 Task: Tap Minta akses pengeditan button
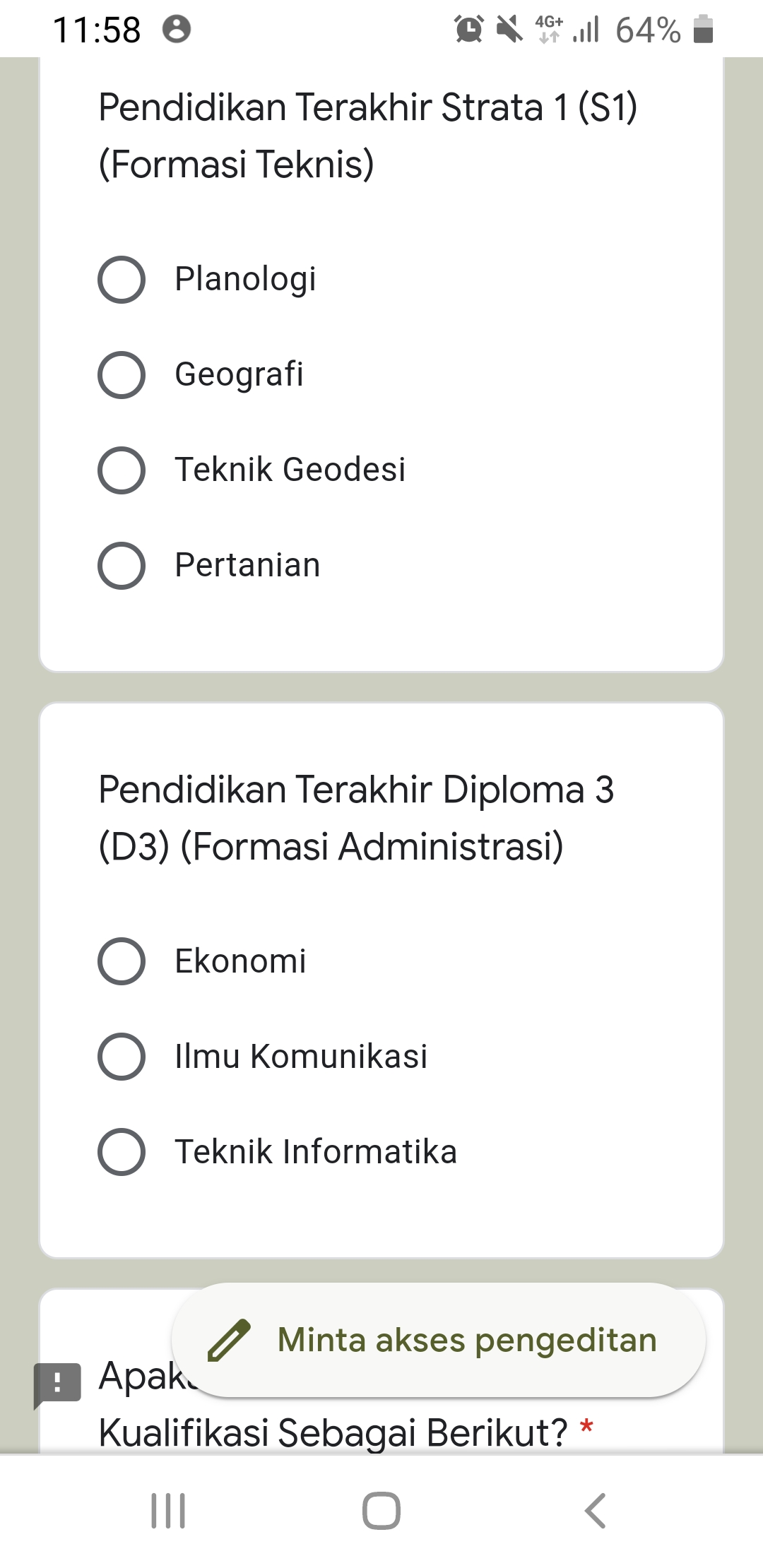coord(438,1340)
